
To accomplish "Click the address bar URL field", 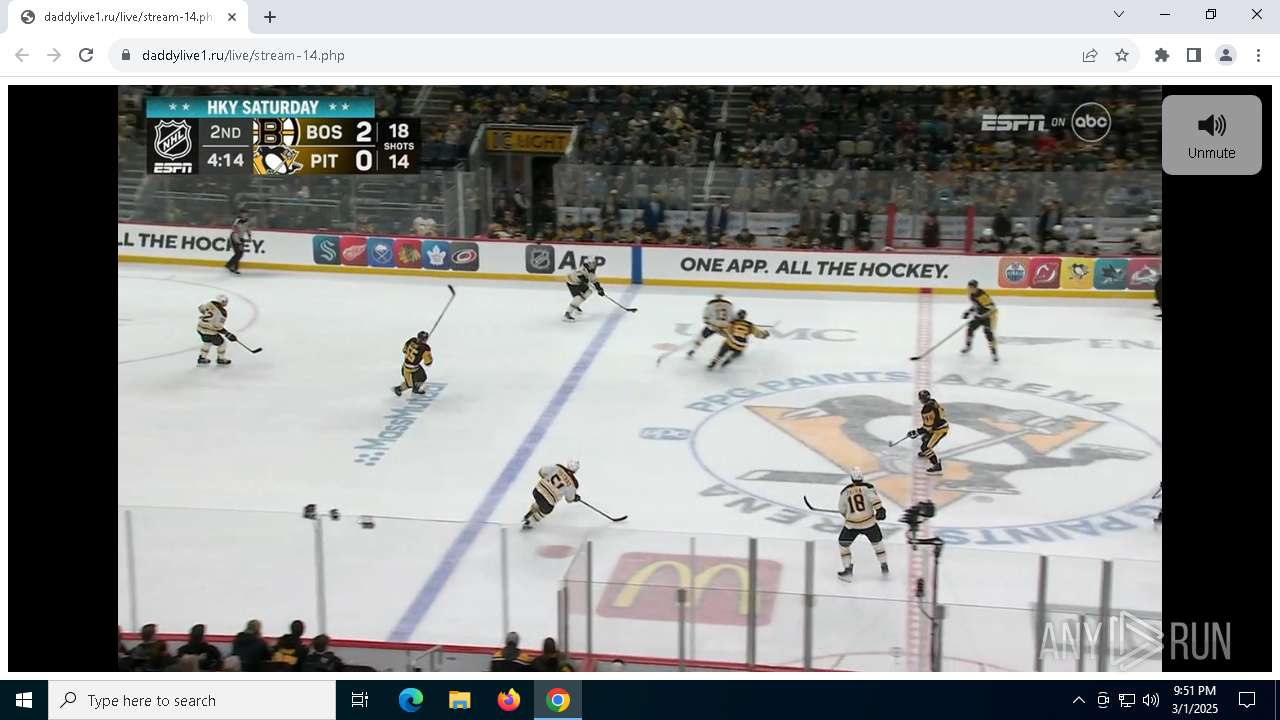I will pyautogui.click(x=600, y=55).
